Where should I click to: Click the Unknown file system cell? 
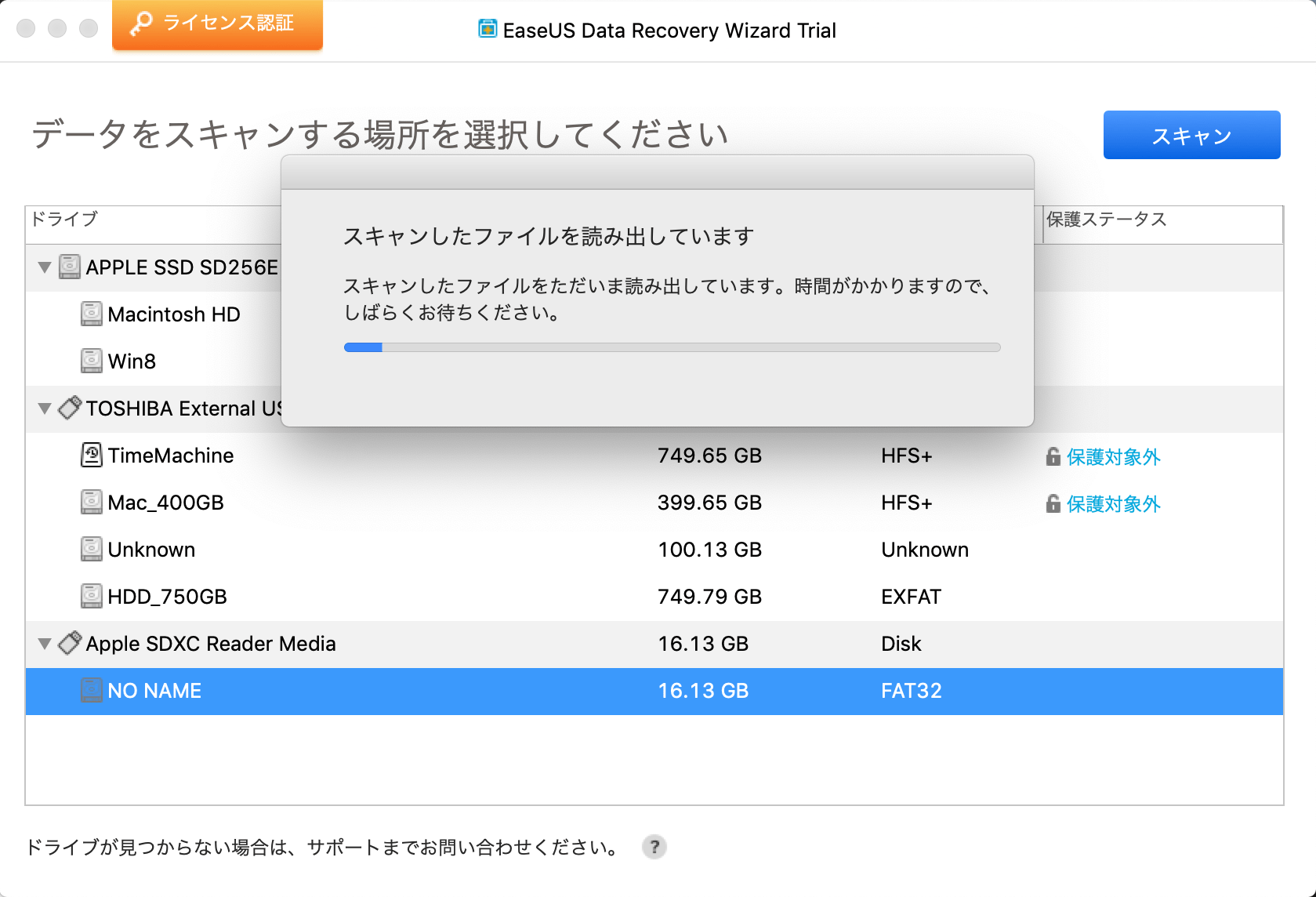(x=925, y=550)
